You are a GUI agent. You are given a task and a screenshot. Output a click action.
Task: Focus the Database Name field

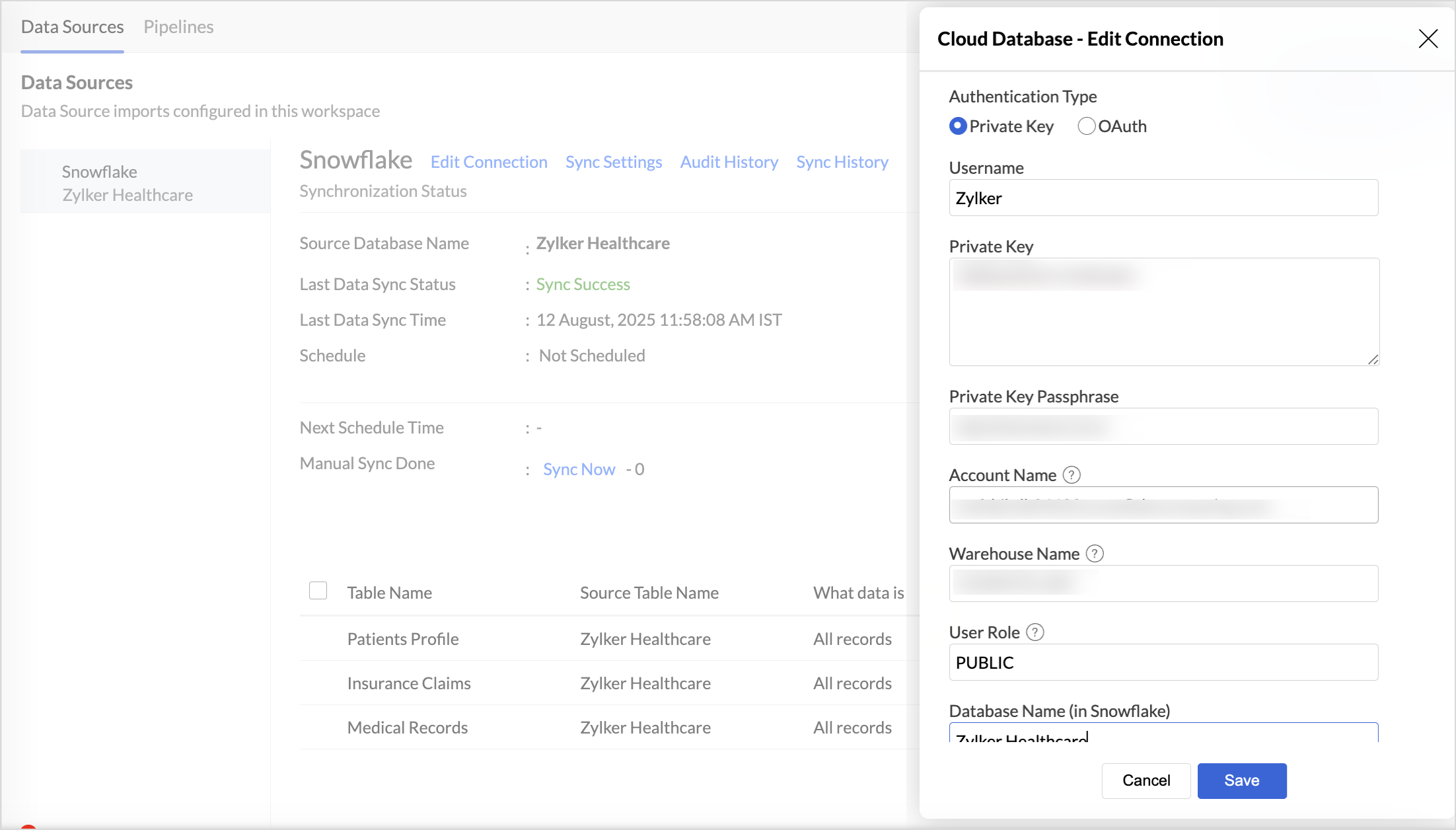tap(1163, 732)
